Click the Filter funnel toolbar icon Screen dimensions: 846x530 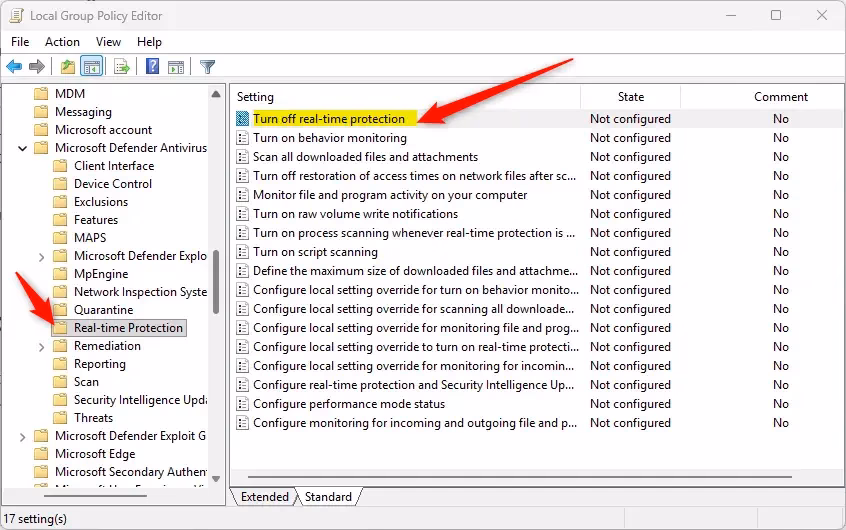tap(207, 67)
